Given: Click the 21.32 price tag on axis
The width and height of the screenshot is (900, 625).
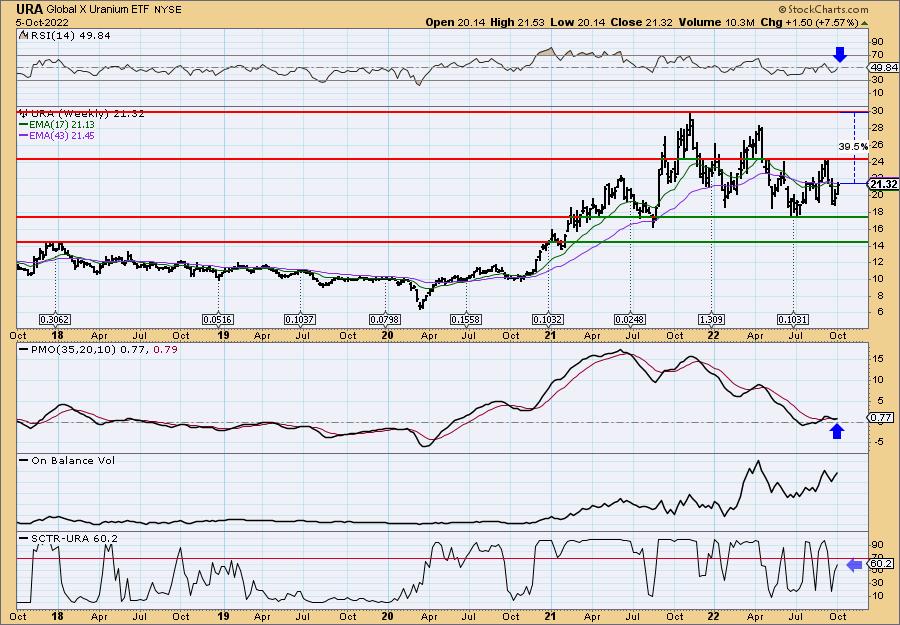Looking at the screenshot, I should [884, 184].
